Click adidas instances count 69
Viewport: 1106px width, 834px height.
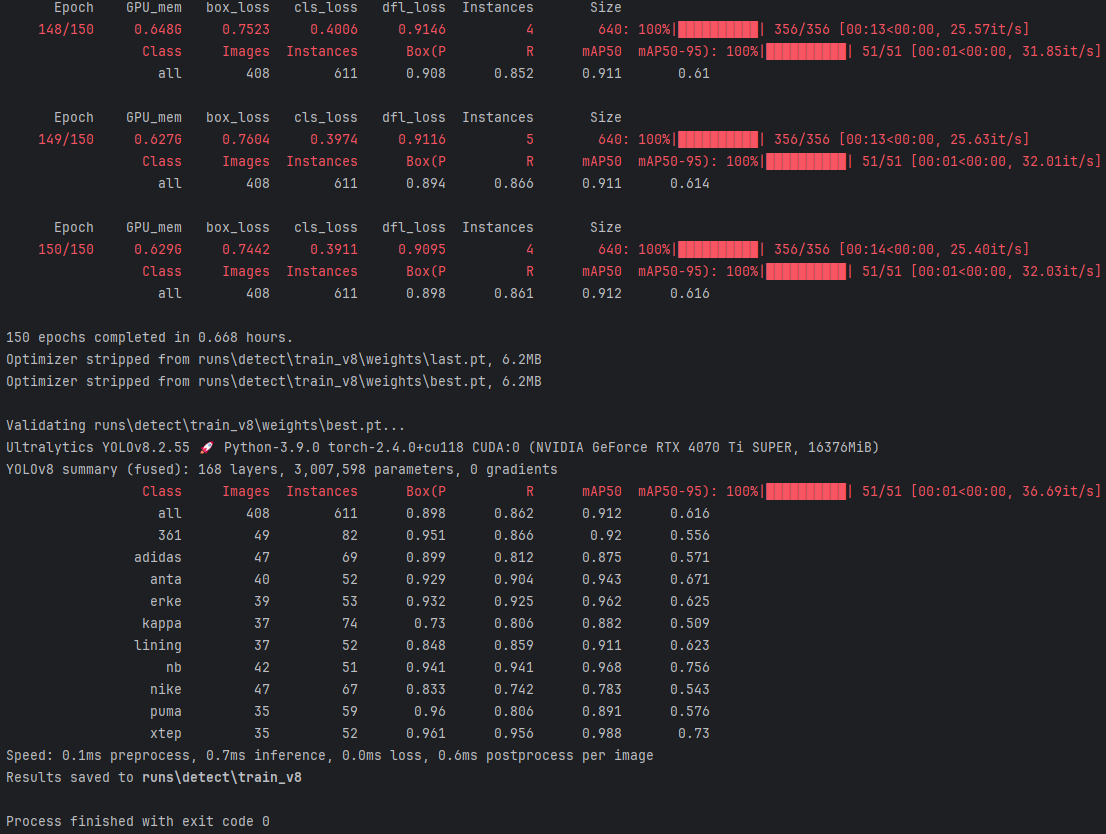click(x=350, y=557)
